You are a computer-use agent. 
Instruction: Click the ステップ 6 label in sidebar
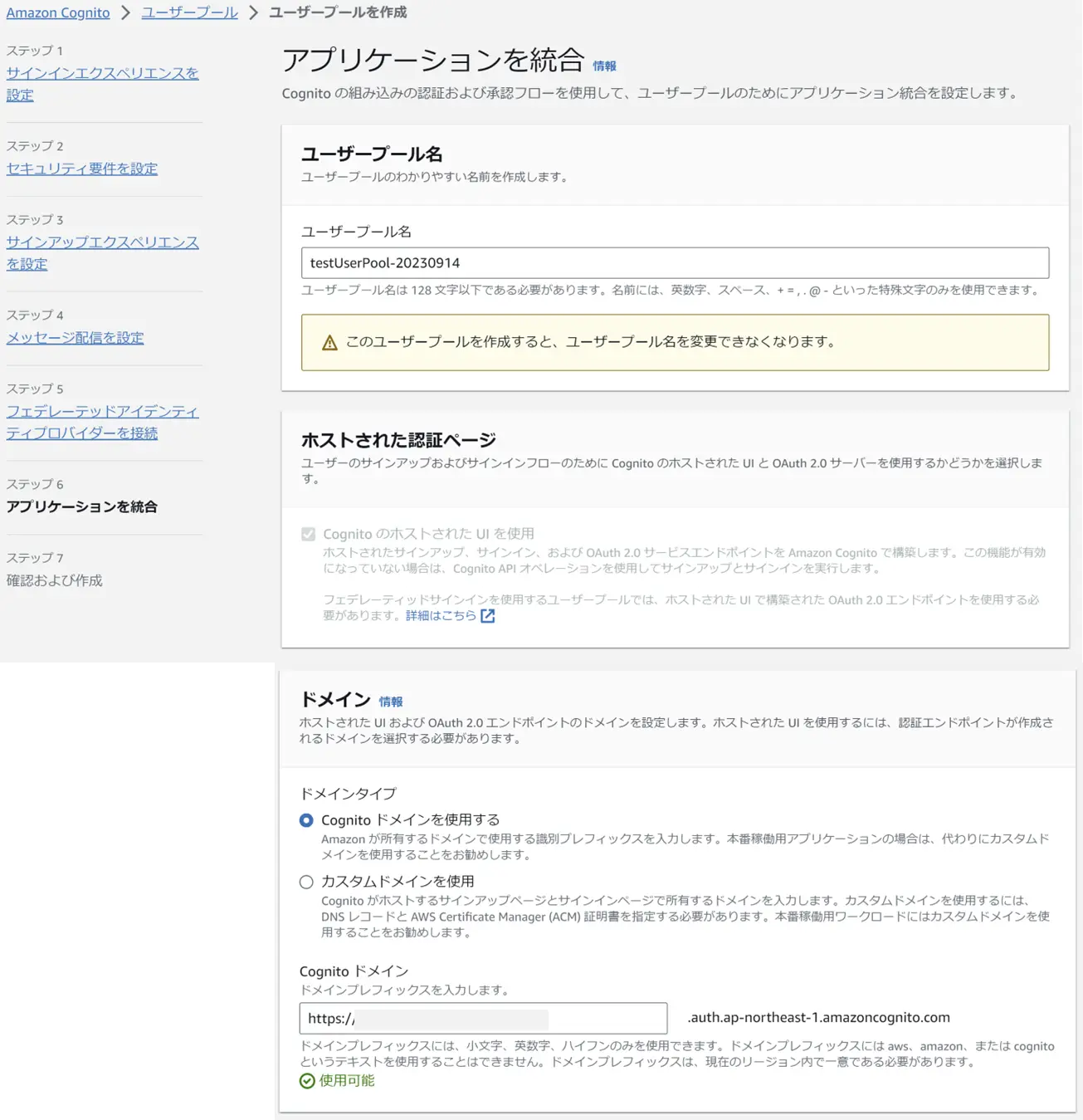35,484
